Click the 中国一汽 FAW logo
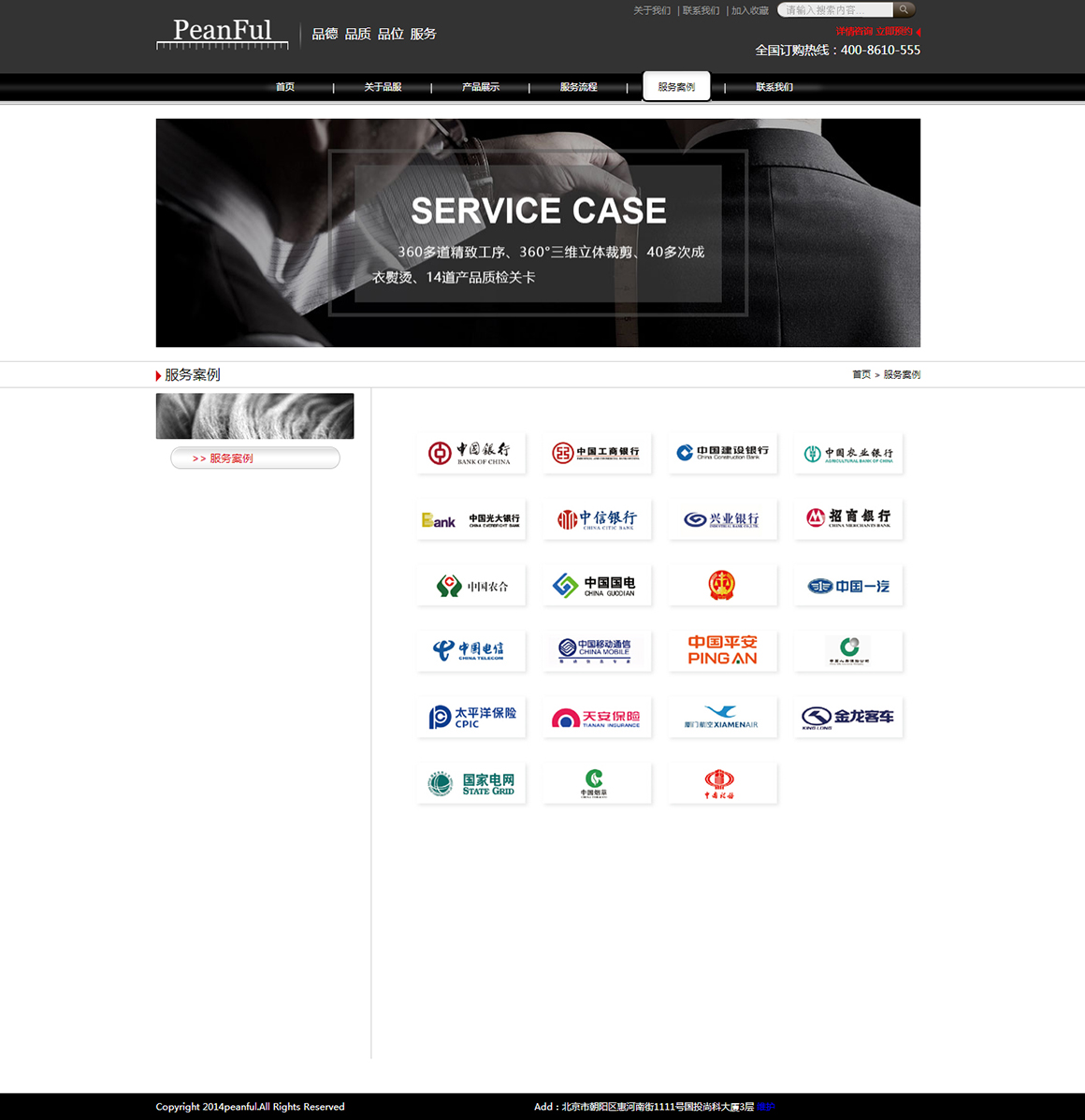Image resolution: width=1085 pixels, height=1120 pixels. pos(848,586)
